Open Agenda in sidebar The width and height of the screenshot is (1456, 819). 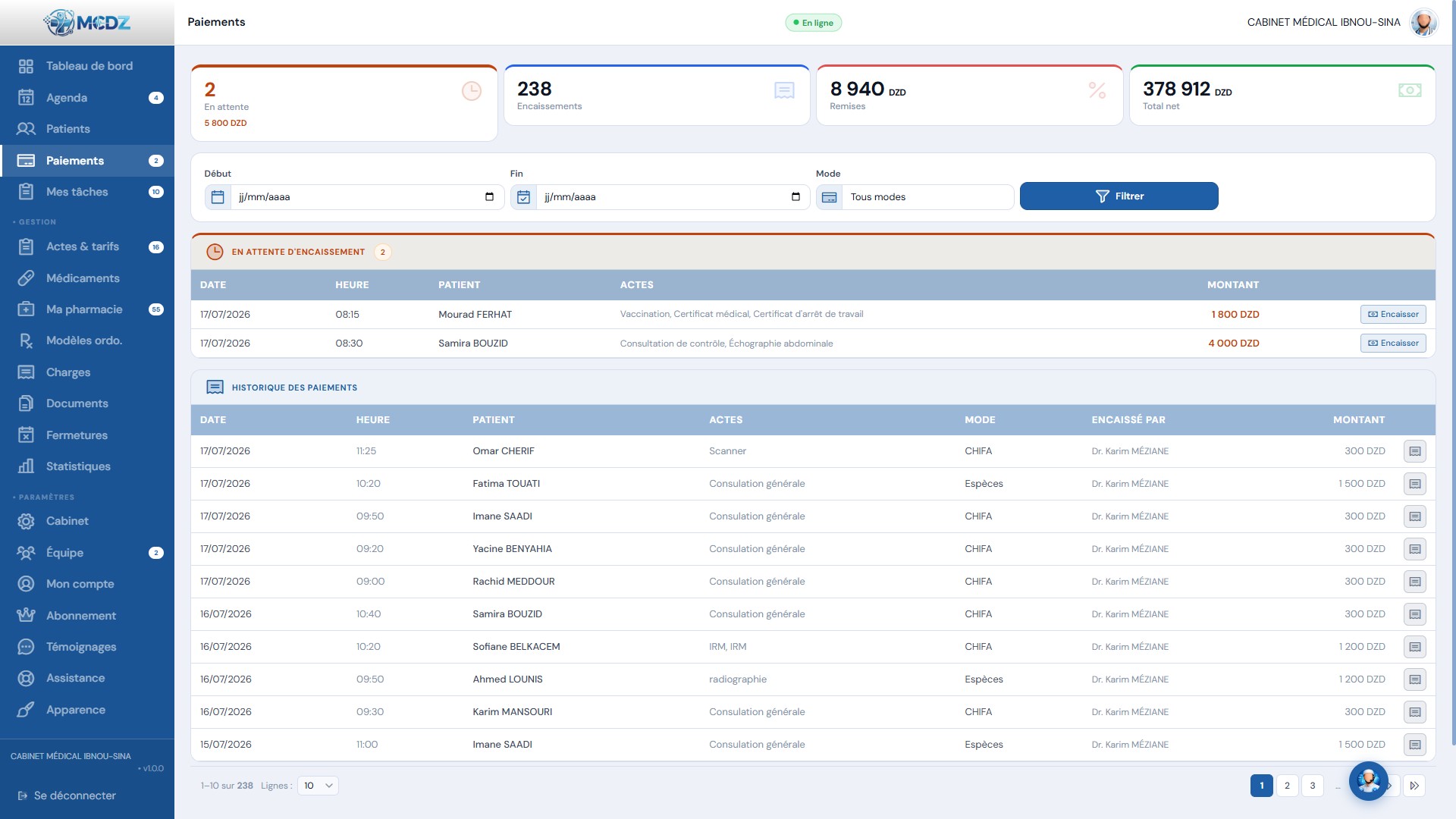87,98
